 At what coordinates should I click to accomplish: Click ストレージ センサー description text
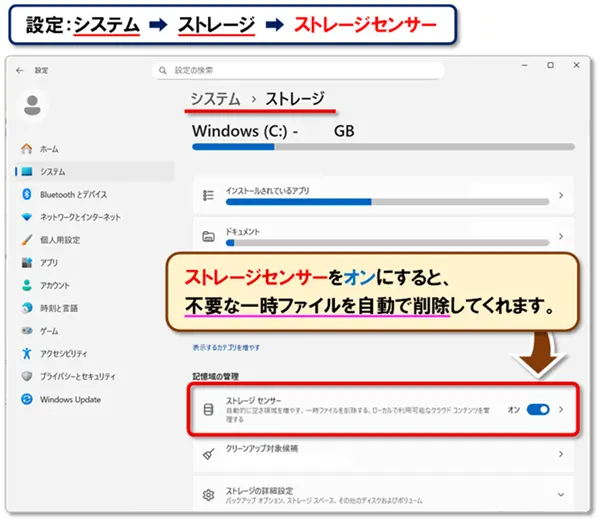tap(358, 415)
